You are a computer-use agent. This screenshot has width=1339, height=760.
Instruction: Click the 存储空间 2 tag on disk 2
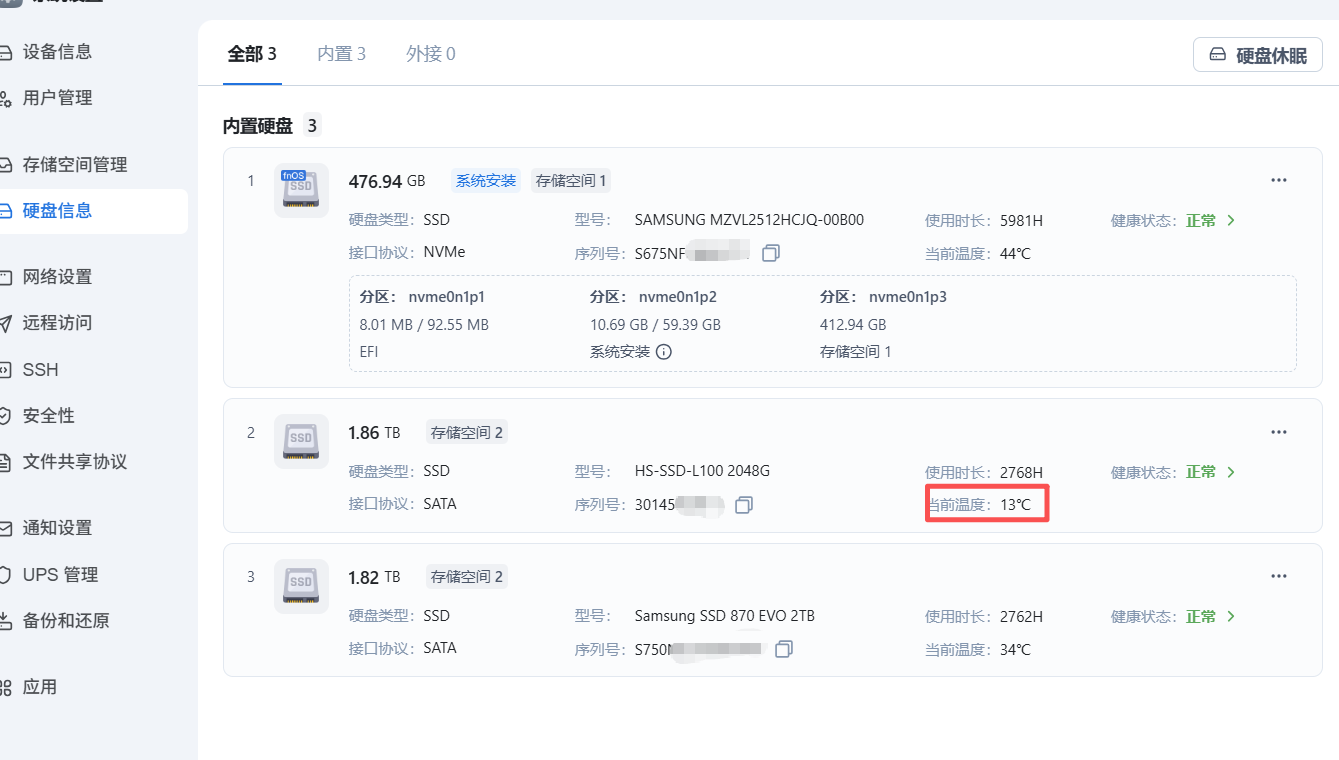467,433
